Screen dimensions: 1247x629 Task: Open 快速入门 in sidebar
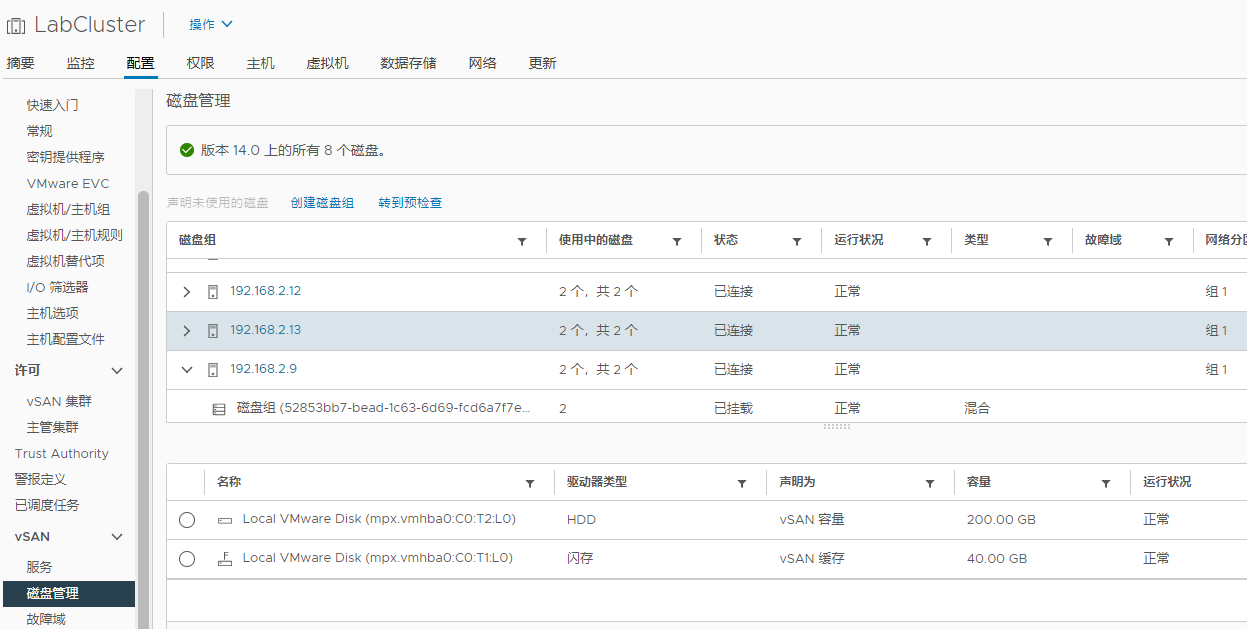coord(53,105)
